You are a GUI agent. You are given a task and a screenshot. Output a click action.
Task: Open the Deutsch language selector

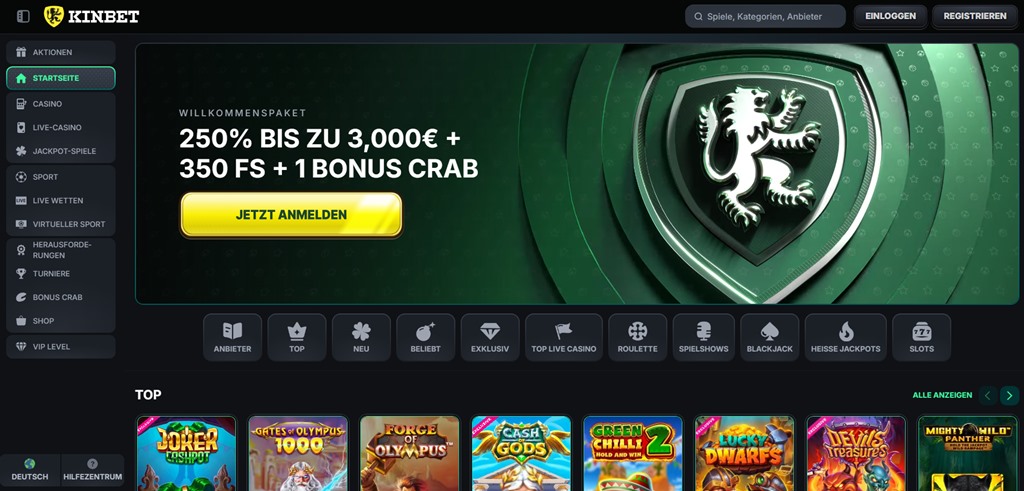pos(30,470)
